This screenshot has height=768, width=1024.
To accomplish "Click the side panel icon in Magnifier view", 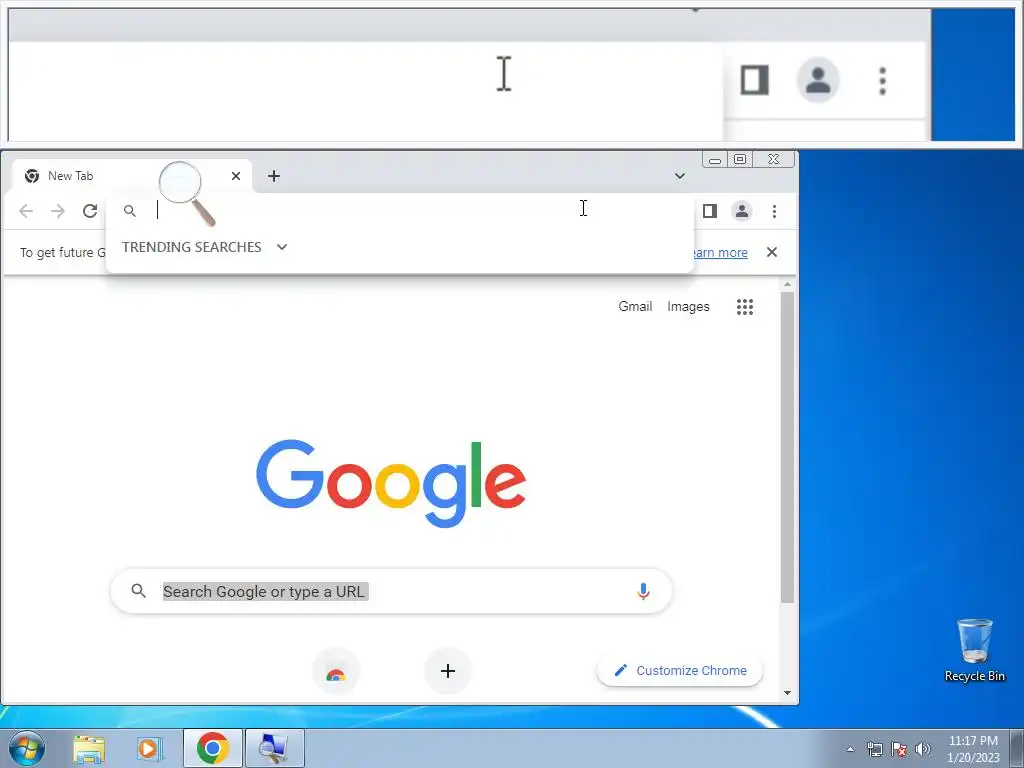I will pyautogui.click(x=754, y=80).
